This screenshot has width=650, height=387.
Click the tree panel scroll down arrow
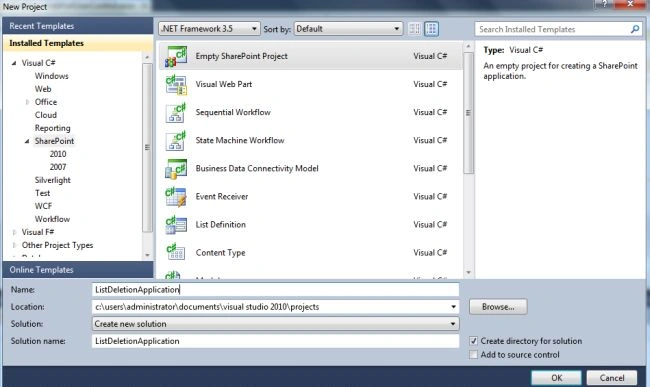(147, 255)
